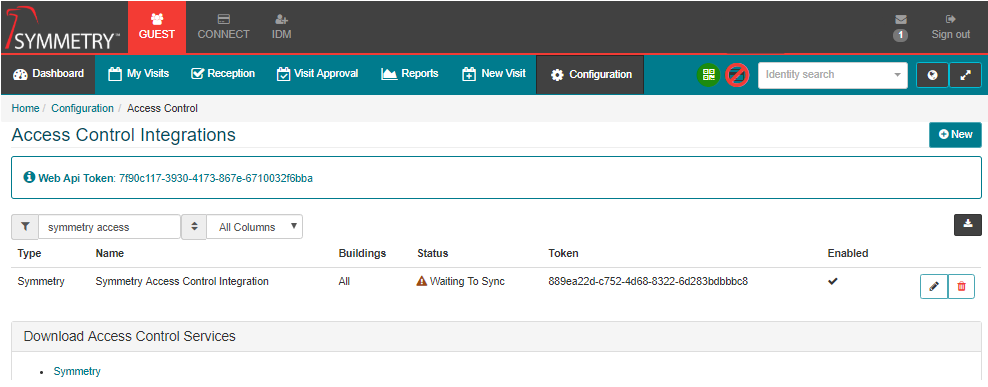Sort by the Enabled column header
The image size is (988, 387).
pos(848,253)
